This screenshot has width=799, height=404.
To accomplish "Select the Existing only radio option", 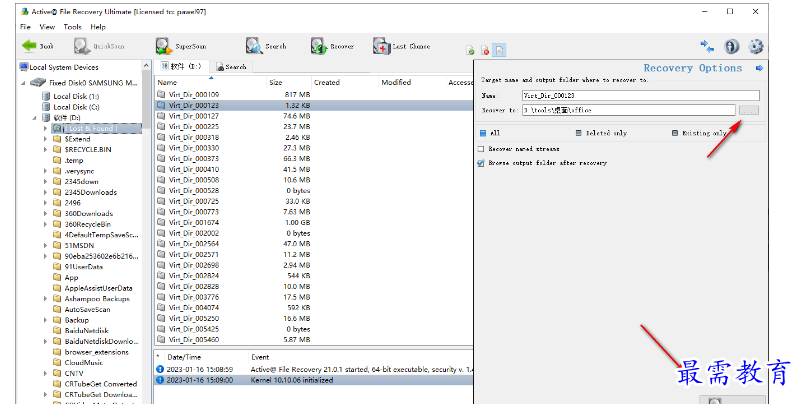I will (675, 133).
